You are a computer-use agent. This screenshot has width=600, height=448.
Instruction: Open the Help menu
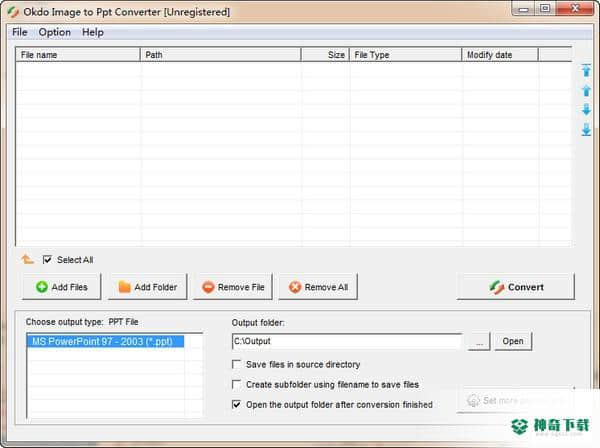93,32
